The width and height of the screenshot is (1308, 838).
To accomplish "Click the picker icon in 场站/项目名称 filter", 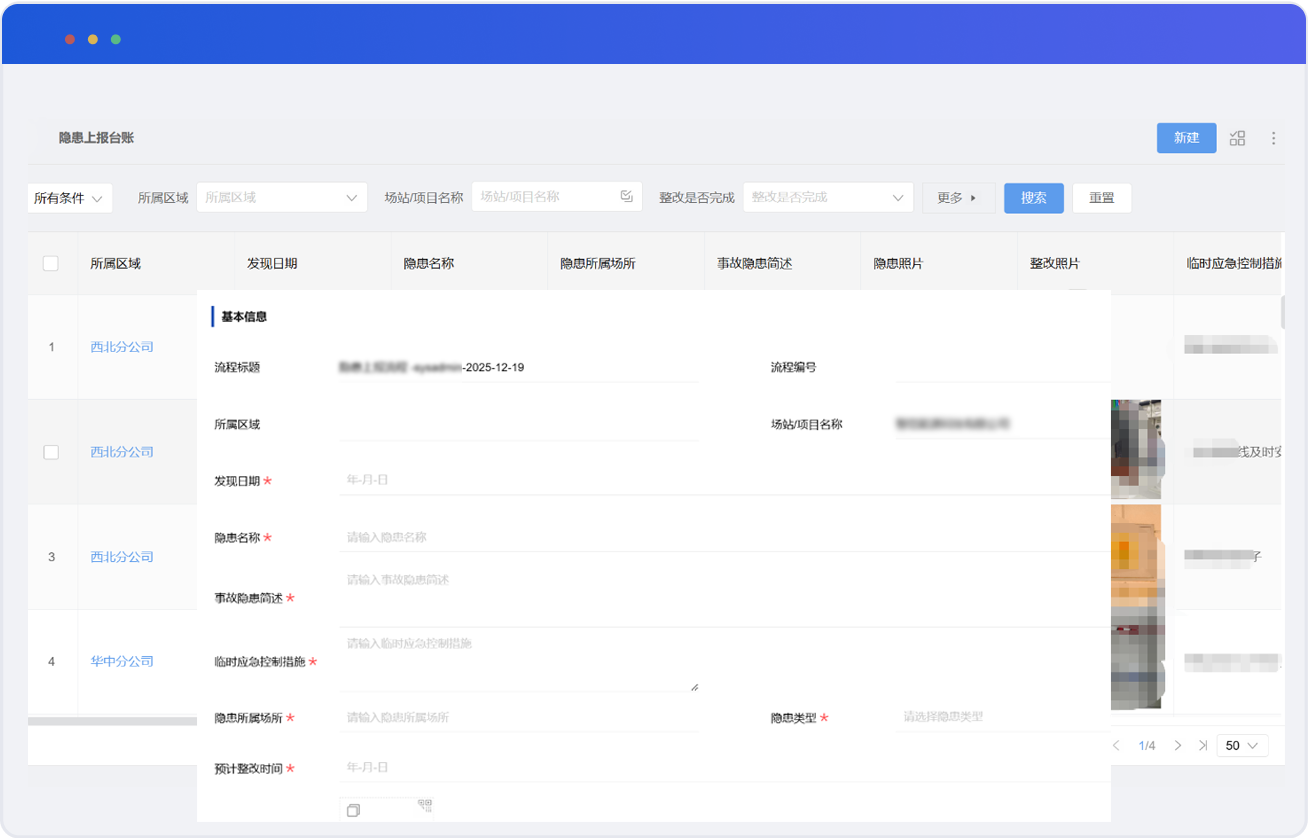I will coord(627,196).
